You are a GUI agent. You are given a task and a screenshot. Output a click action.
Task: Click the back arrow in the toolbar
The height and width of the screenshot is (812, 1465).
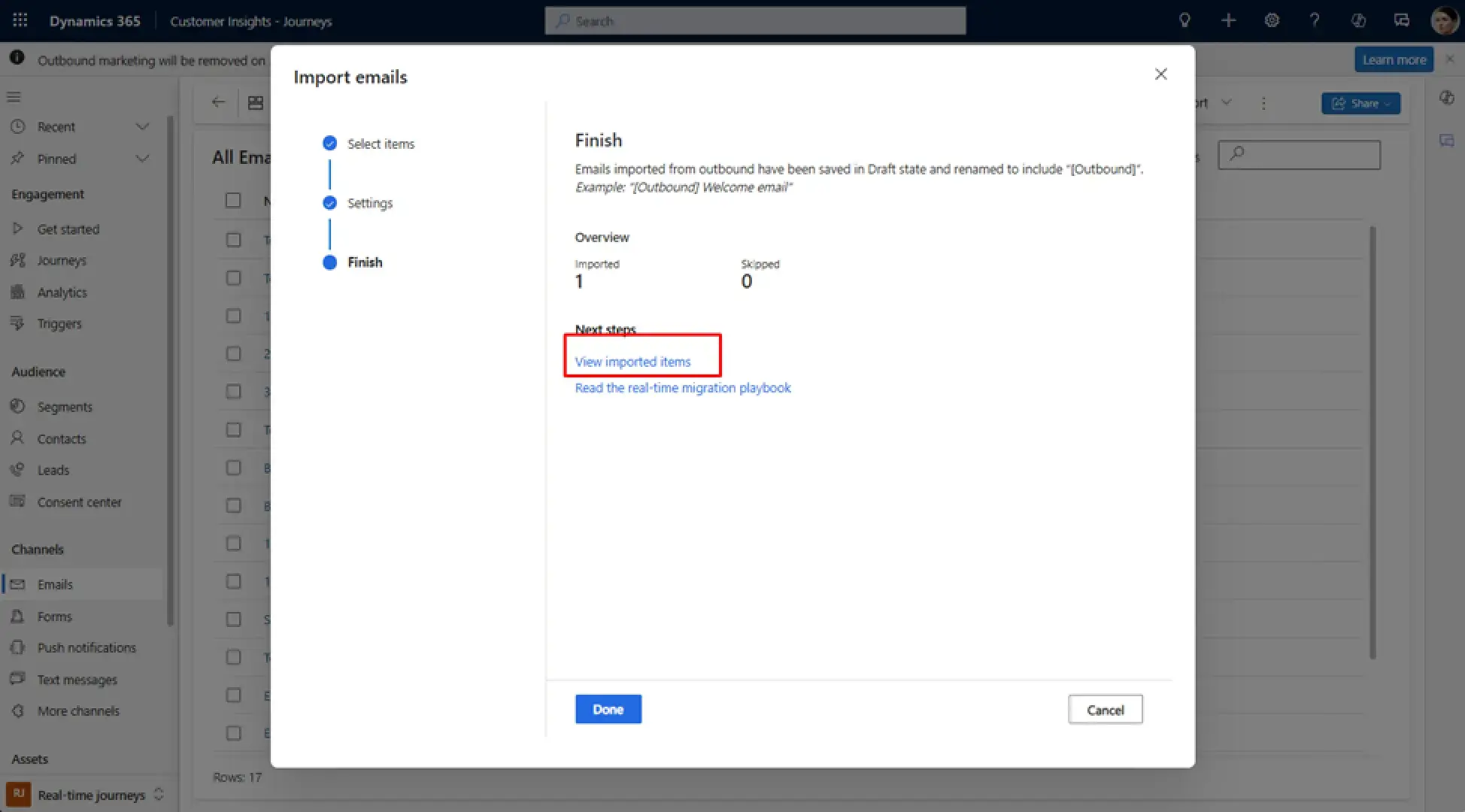[x=218, y=102]
